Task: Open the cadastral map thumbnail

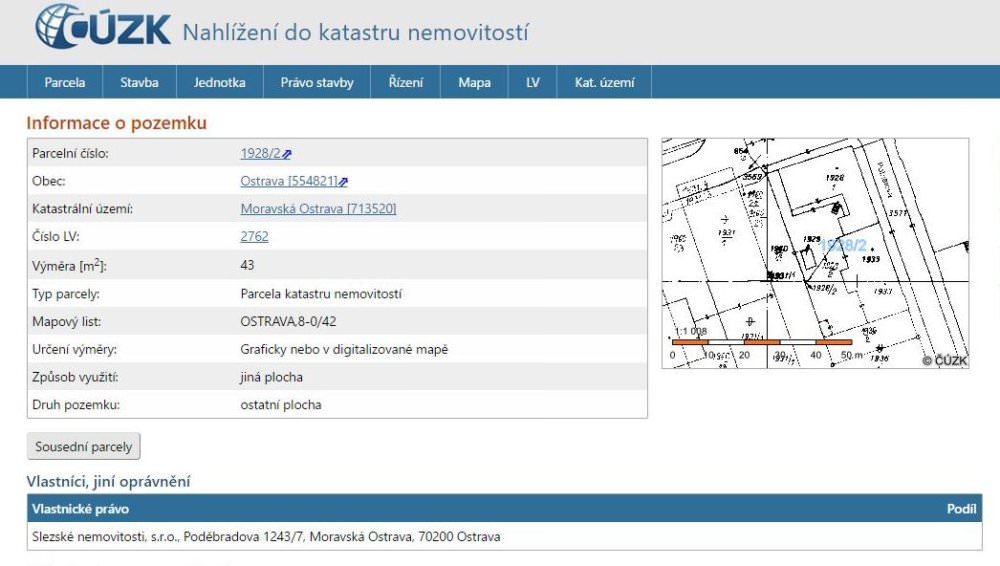Action: point(815,253)
